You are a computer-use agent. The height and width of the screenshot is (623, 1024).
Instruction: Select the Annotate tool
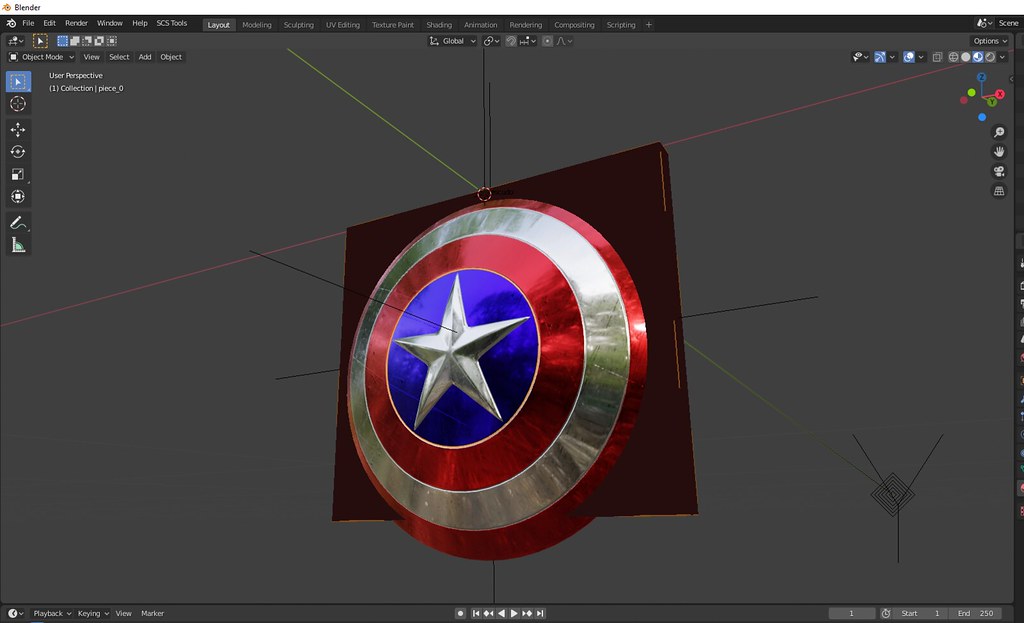pyautogui.click(x=18, y=222)
